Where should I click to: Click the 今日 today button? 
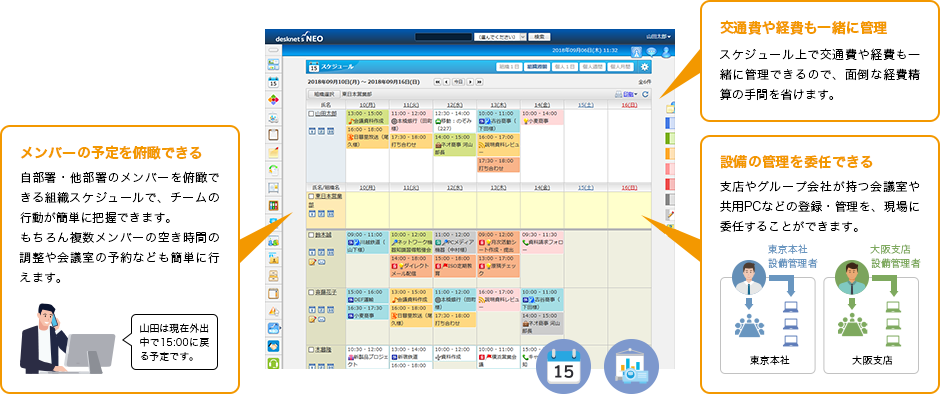(x=458, y=82)
